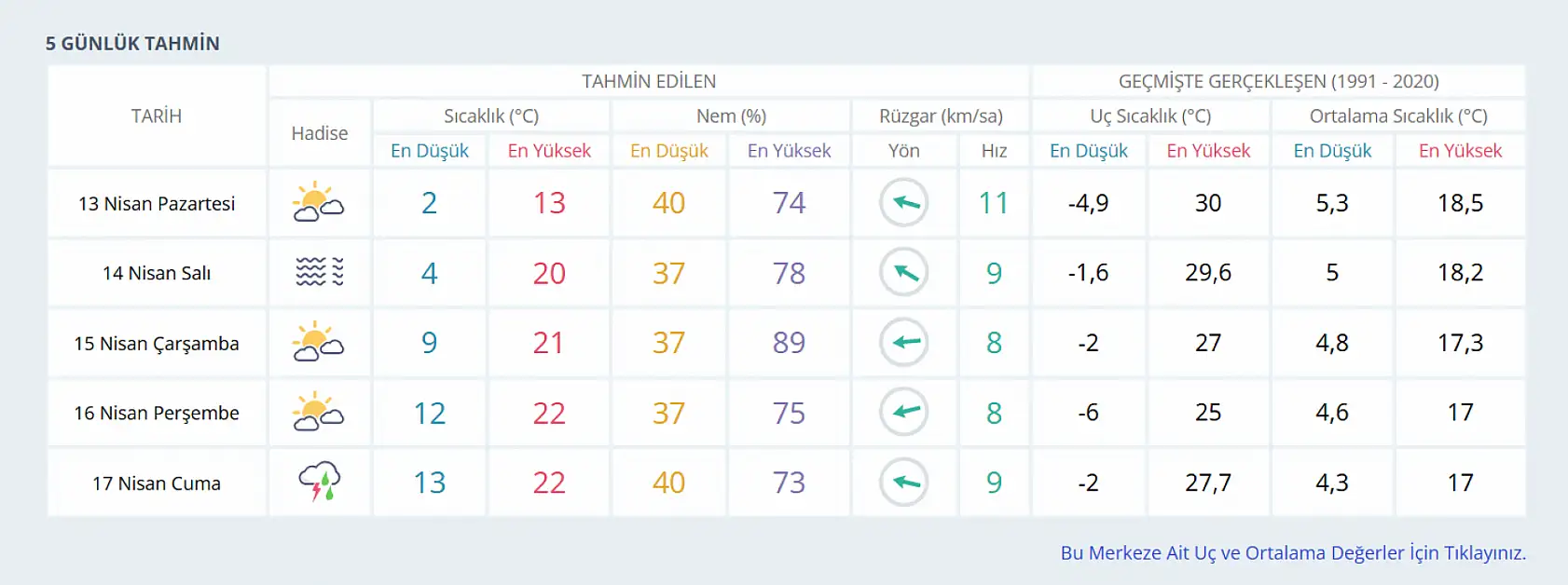The height and width of the screenshot is (585, 1568).
Task: Click extreme low '-1,6' value
Action: (1088, 272)
